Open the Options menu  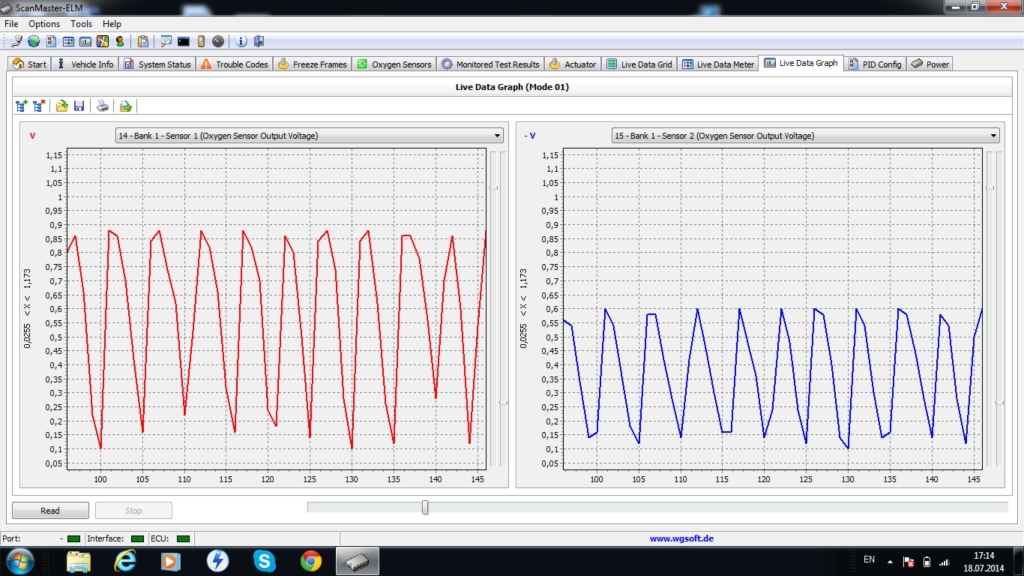pyautogui.click(x=44, y=23)
